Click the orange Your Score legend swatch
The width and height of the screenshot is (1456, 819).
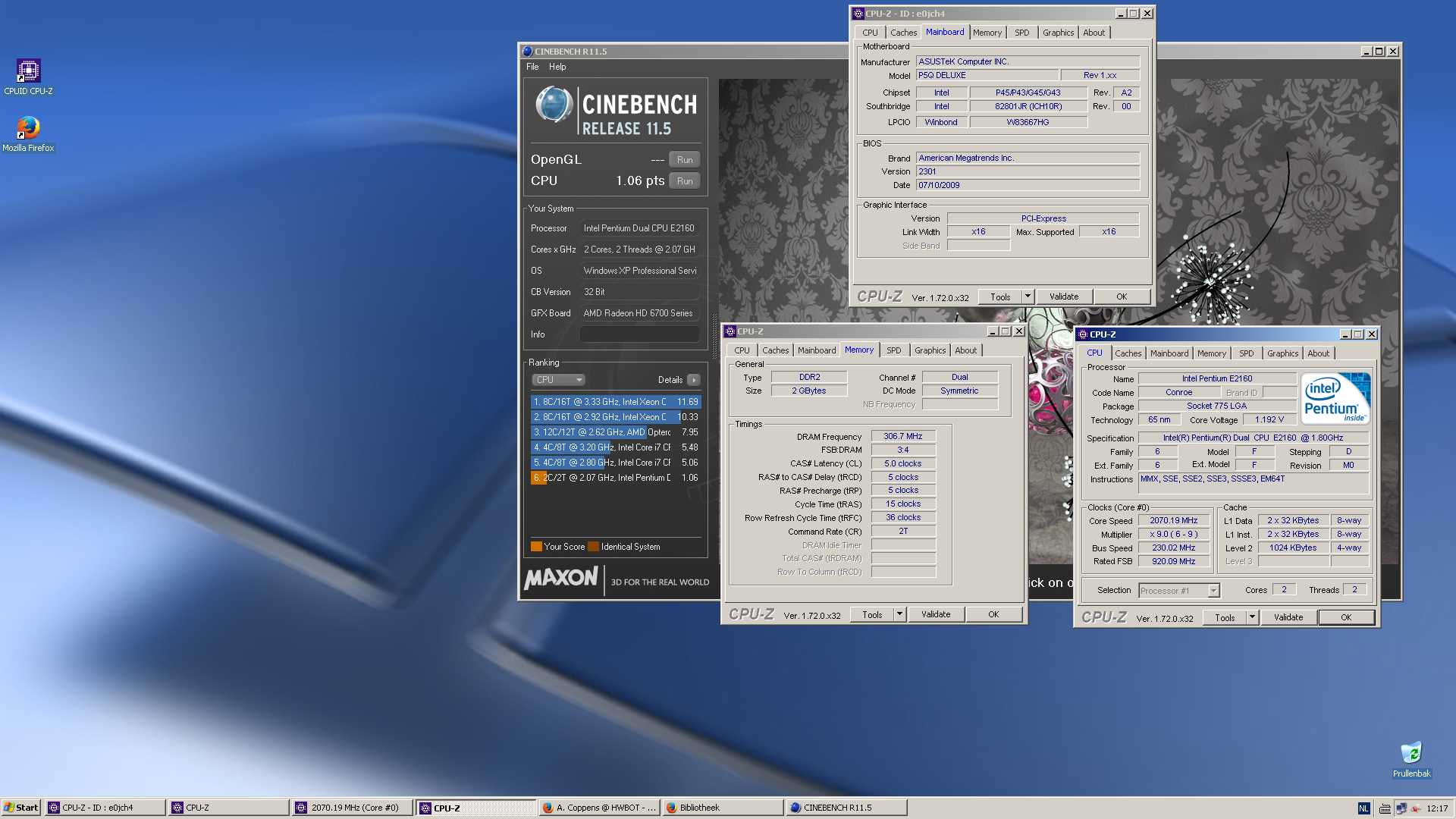click(536, 547)
